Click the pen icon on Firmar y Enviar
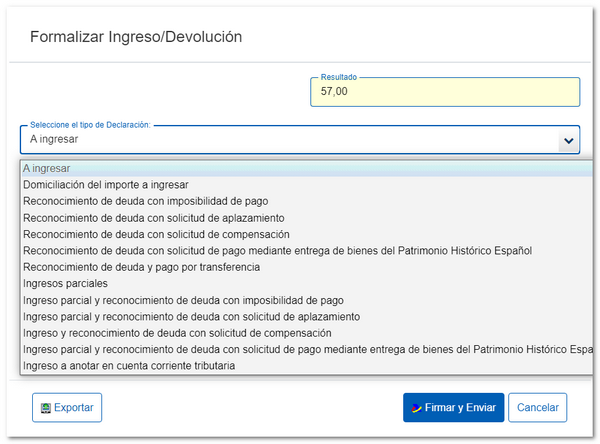The height and width of the screenshot is (444, 600). pos(417,408)
